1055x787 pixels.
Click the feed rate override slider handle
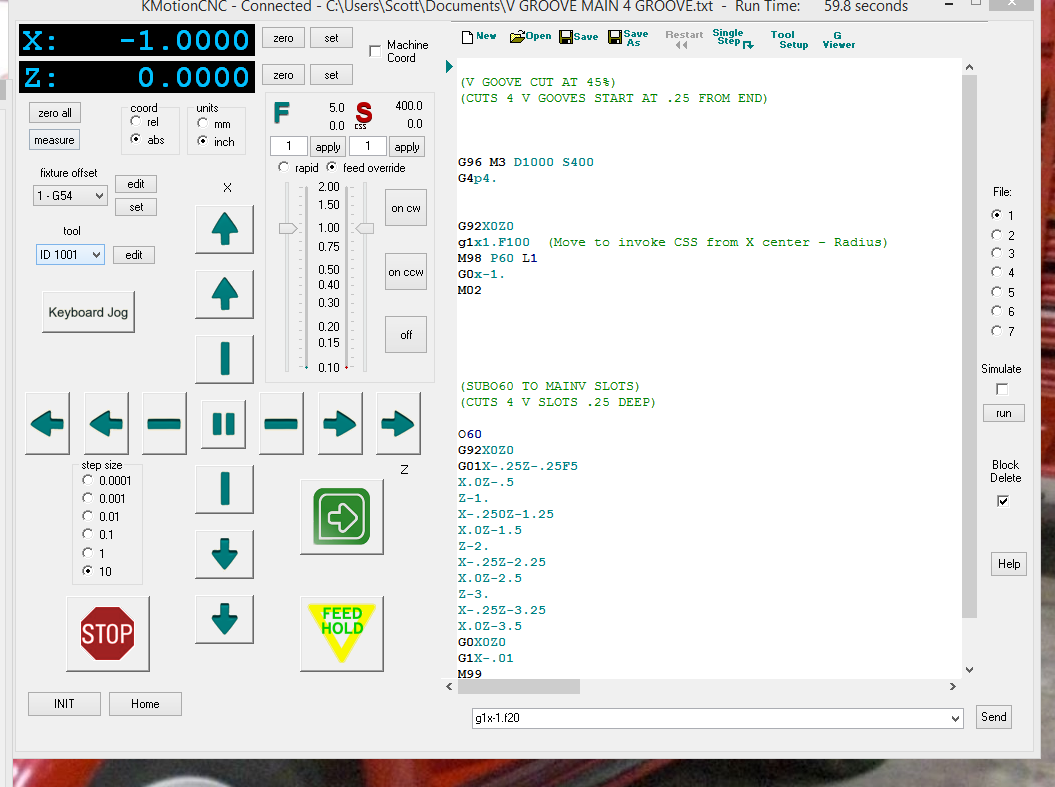[288, 228]
